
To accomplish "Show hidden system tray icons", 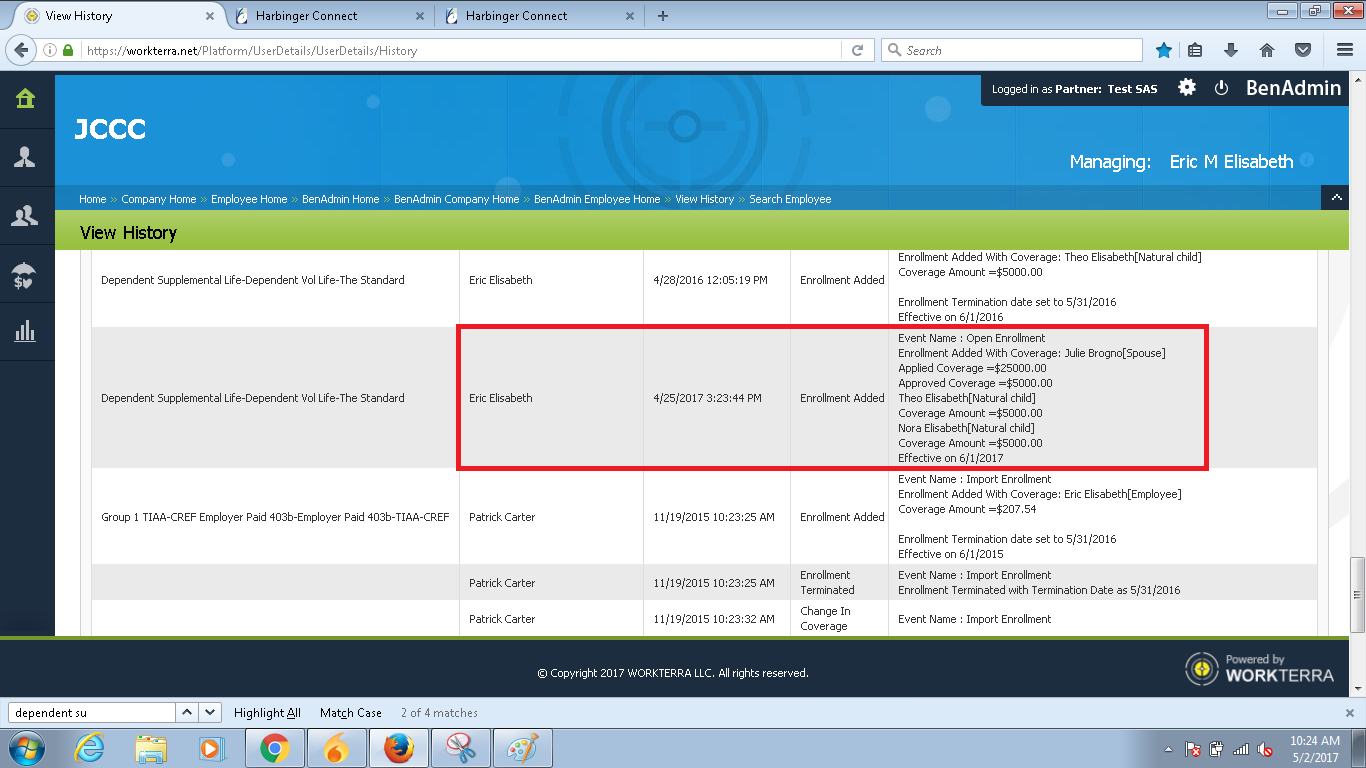I will coord(1169,748).
